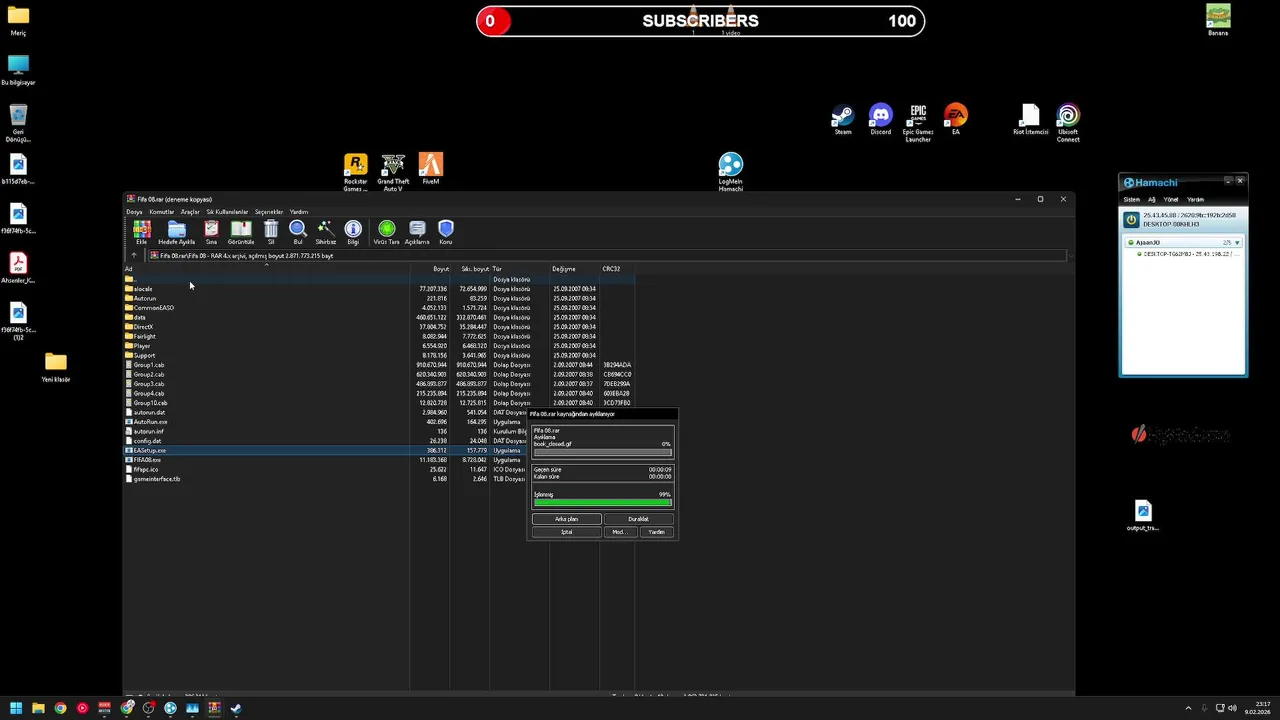This screenshot has width=1280, height=720.
Task: Click the Steam taskbar icon
Action: point(236,708)
